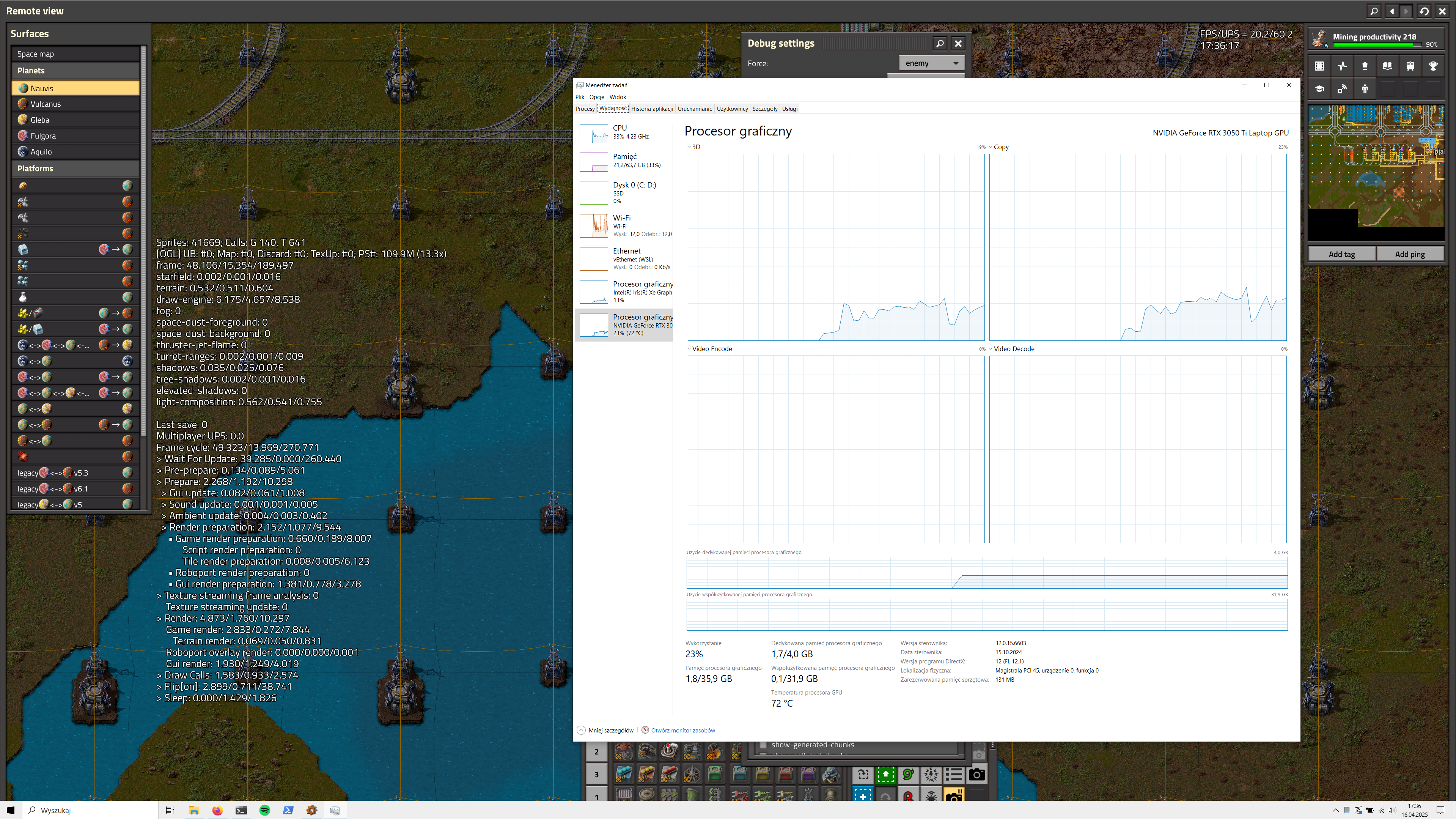Open the production statistics pulse icon
1456x819 pixels.
pyautogui.click(x=1342, y=66)
